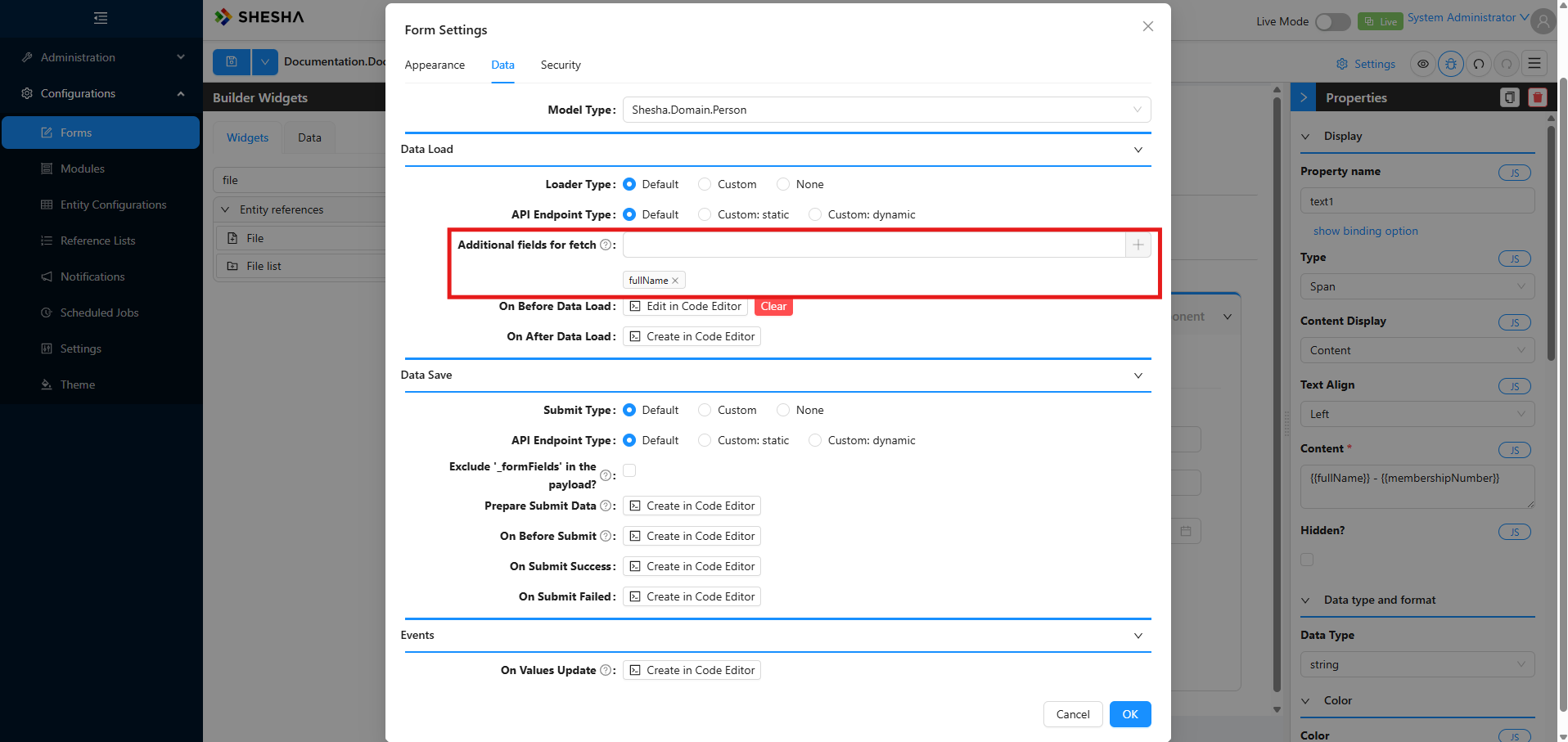Switch to the Appearance tab
Image resolution: width=1568 pixels, height=742 pixels.
click(x=435, y=65)
